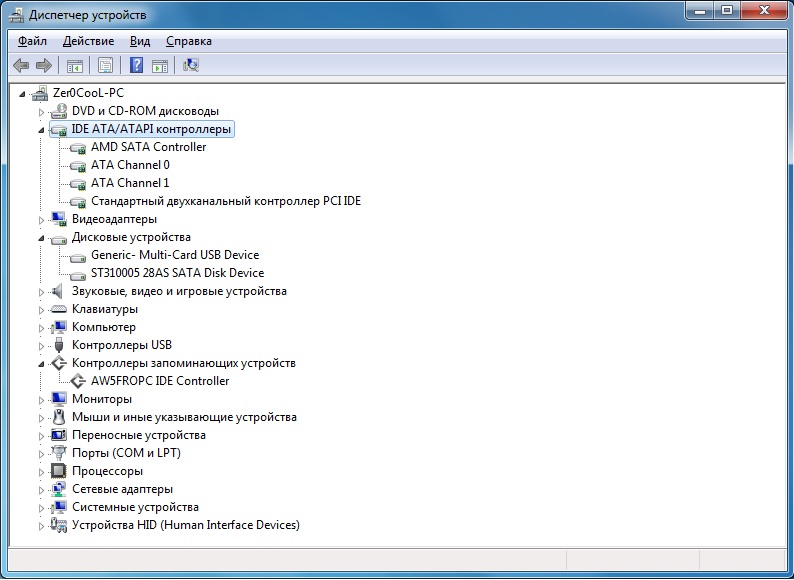Select Мыши и иные указывающие устройства label
The height and width of the screenshot is (580, 794).
(x=184, y=417)
